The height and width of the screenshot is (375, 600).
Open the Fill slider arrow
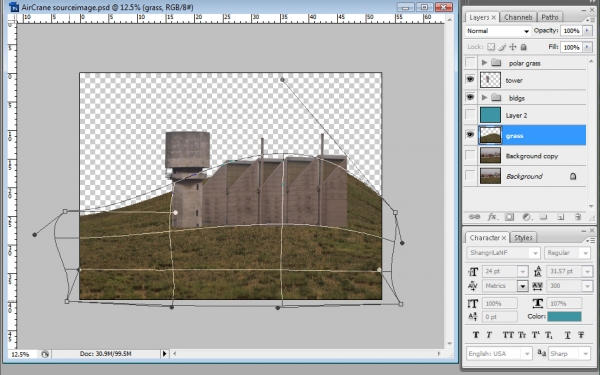588,47
